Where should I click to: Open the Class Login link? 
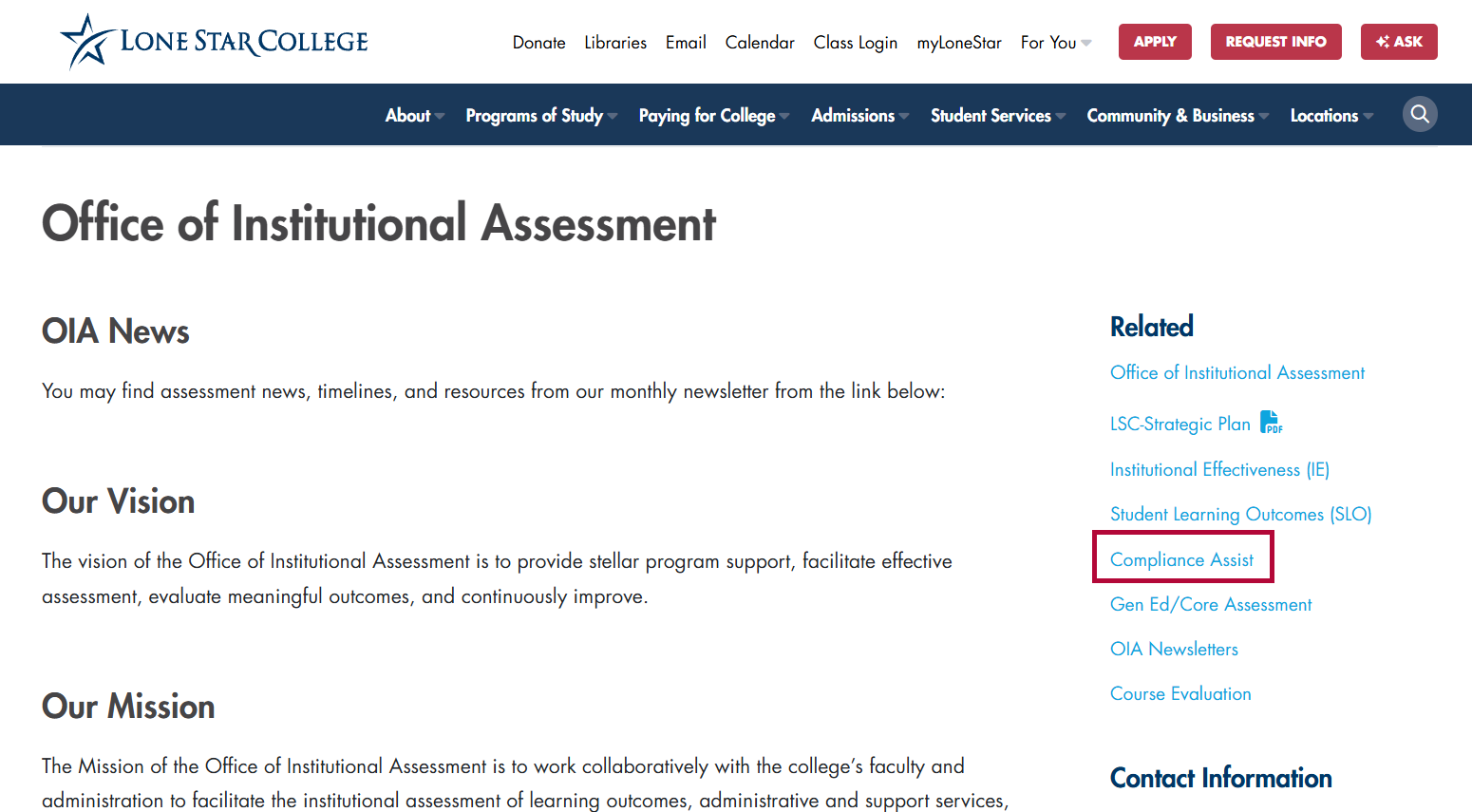point(856,43)
